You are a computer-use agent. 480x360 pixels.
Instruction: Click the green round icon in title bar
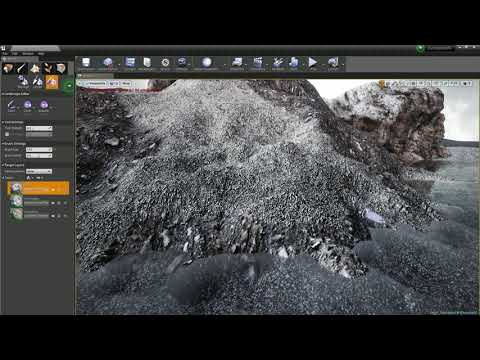[420, 49]
